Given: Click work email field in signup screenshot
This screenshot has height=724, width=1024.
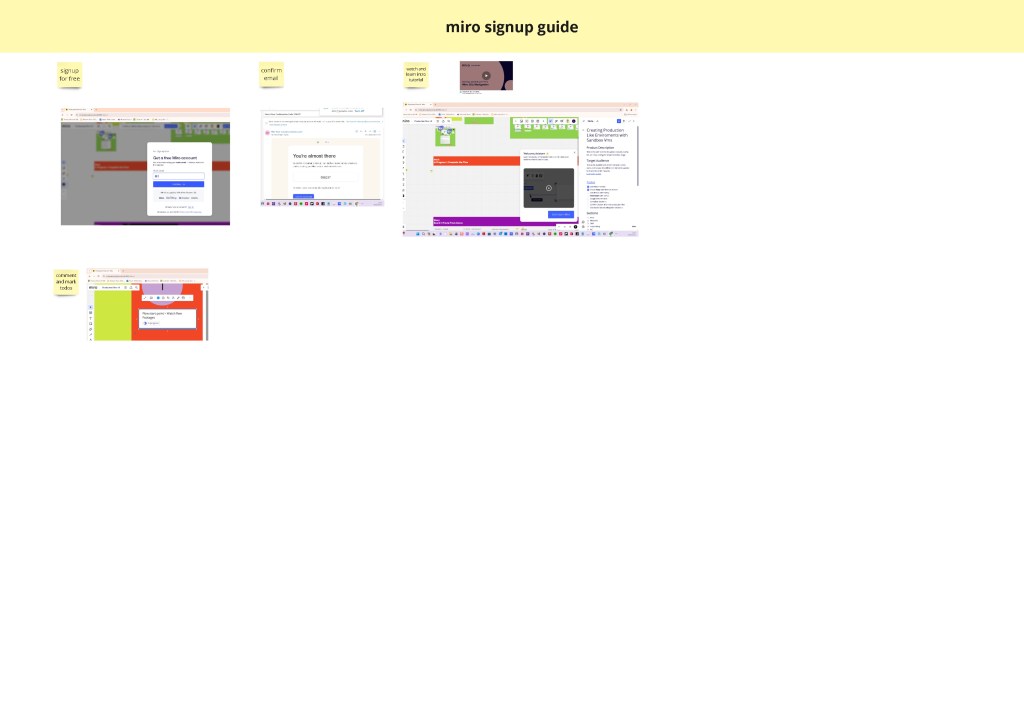Looking at the screenshot, I should (x=178, y=176).
